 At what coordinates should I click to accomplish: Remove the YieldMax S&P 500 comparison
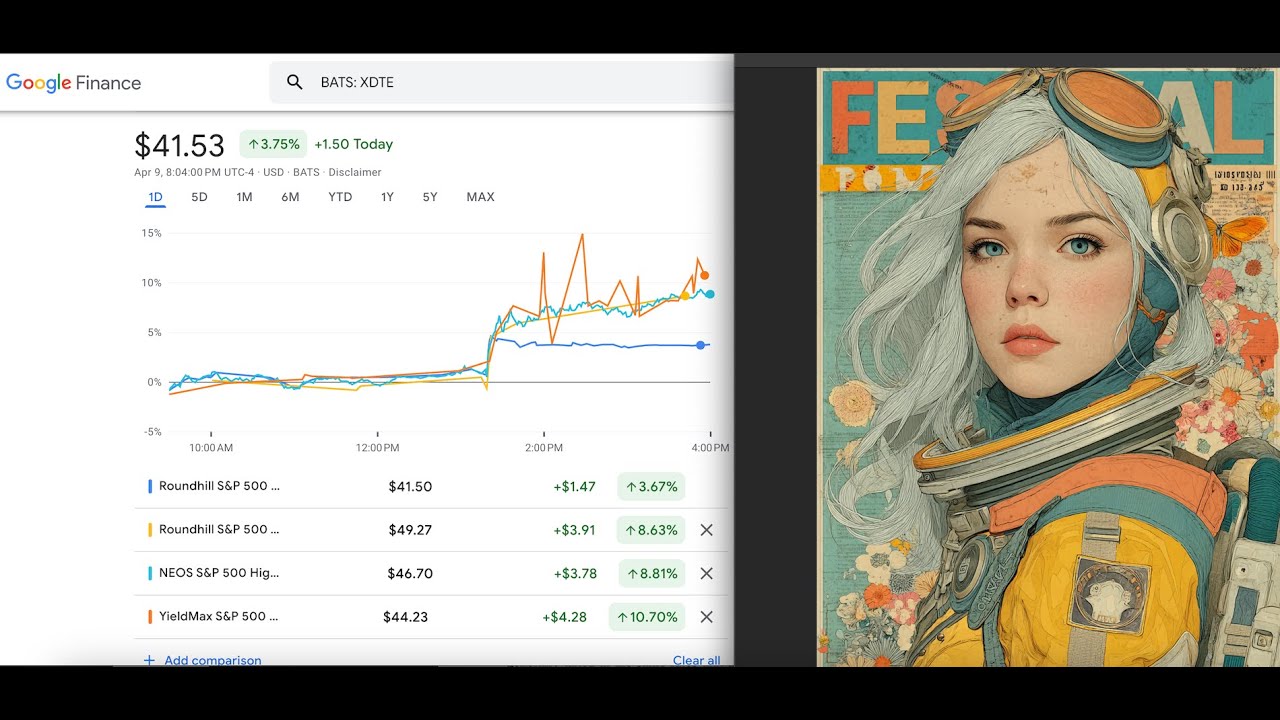(x=706, y=617)
